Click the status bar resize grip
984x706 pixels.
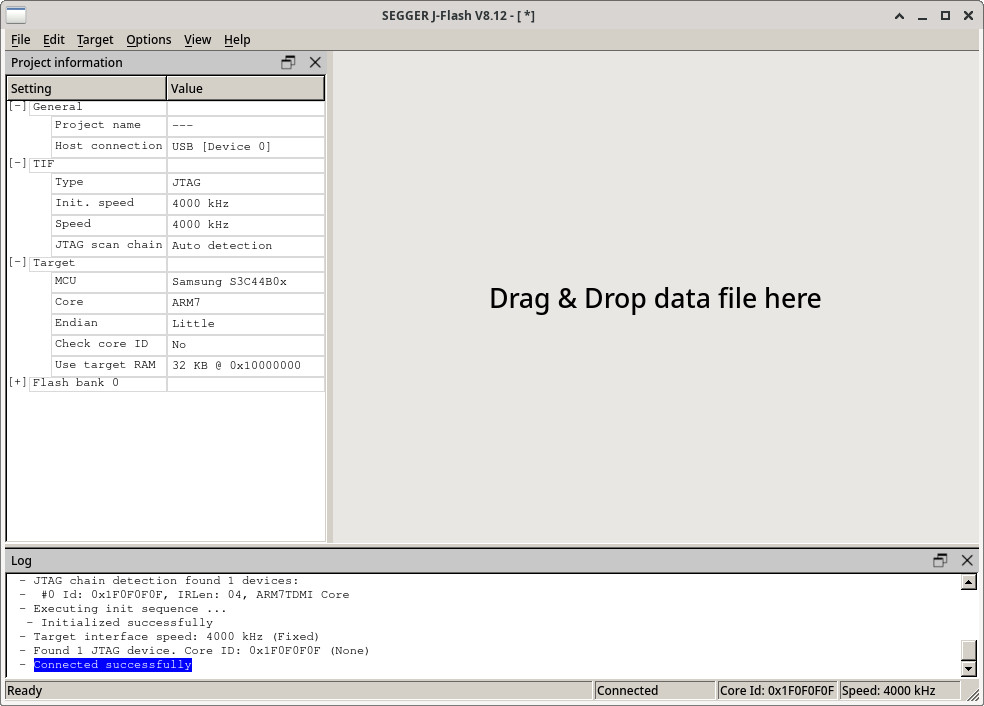tap(972, 693)
